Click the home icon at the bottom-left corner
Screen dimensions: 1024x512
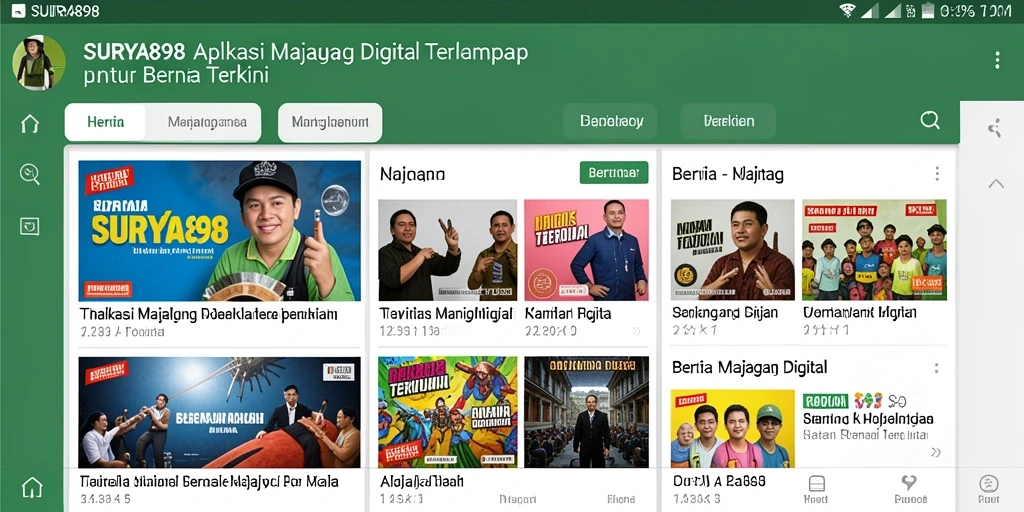click(32, 487)
